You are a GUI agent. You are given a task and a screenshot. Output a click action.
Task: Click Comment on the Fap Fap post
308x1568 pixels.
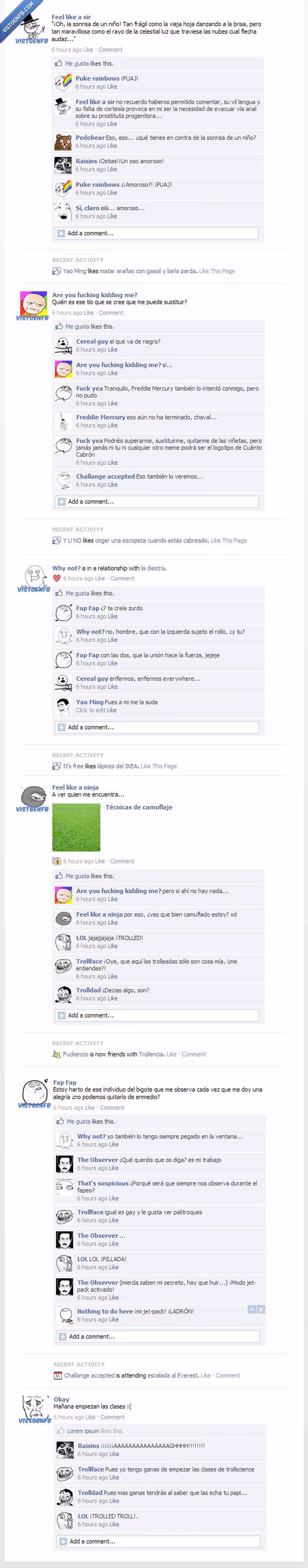tap(112, 1108)
